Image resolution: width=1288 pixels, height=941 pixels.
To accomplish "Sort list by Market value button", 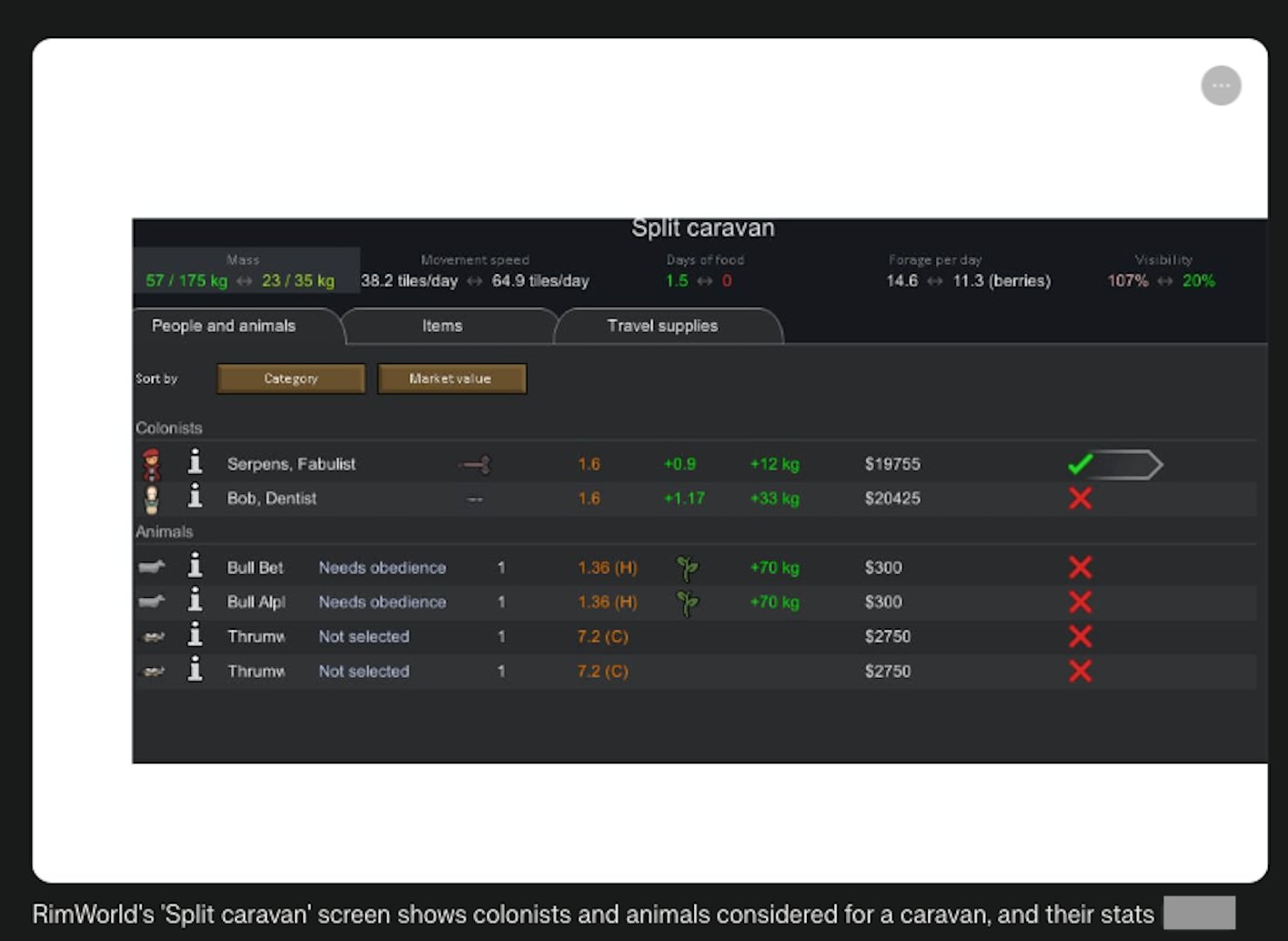I will [451, 379].
